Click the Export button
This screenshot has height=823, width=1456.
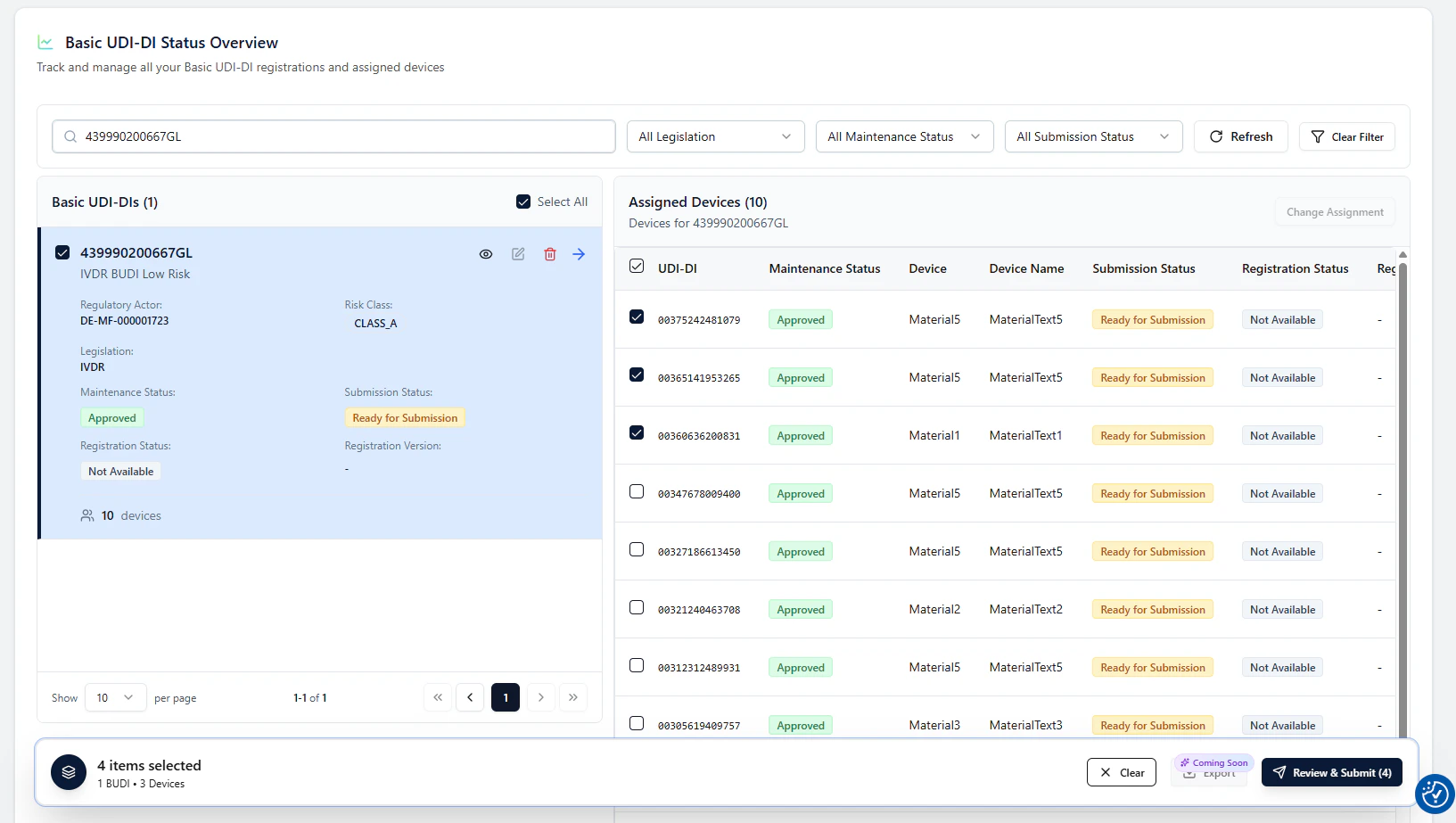pos(1209,774)
